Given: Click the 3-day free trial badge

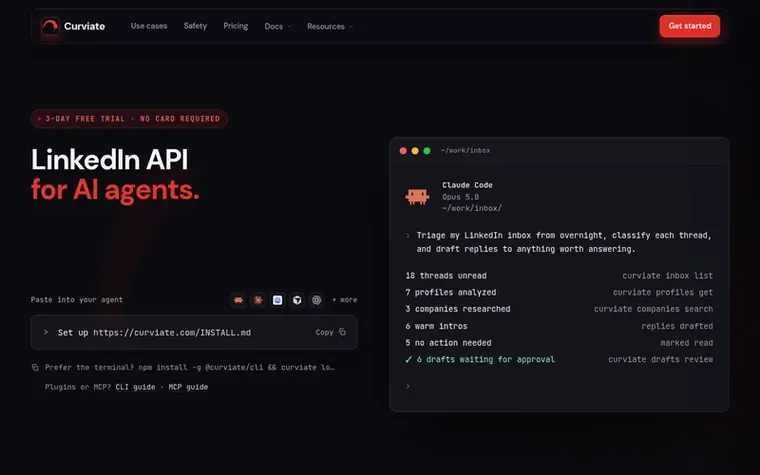Looking at the screenshot, I should click(129, 119).
